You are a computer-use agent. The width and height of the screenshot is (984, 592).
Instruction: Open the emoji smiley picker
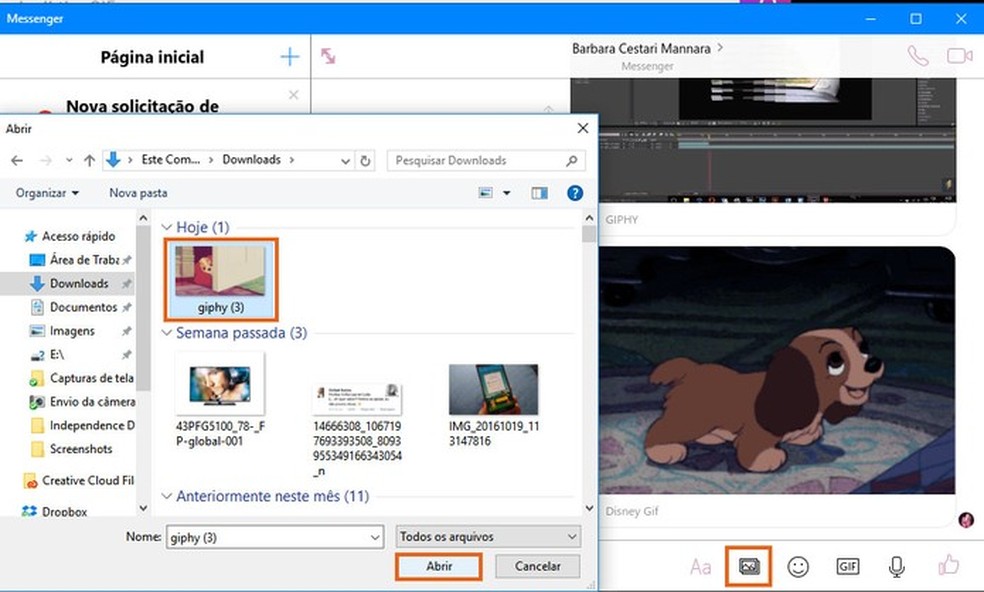pos(798,566)
